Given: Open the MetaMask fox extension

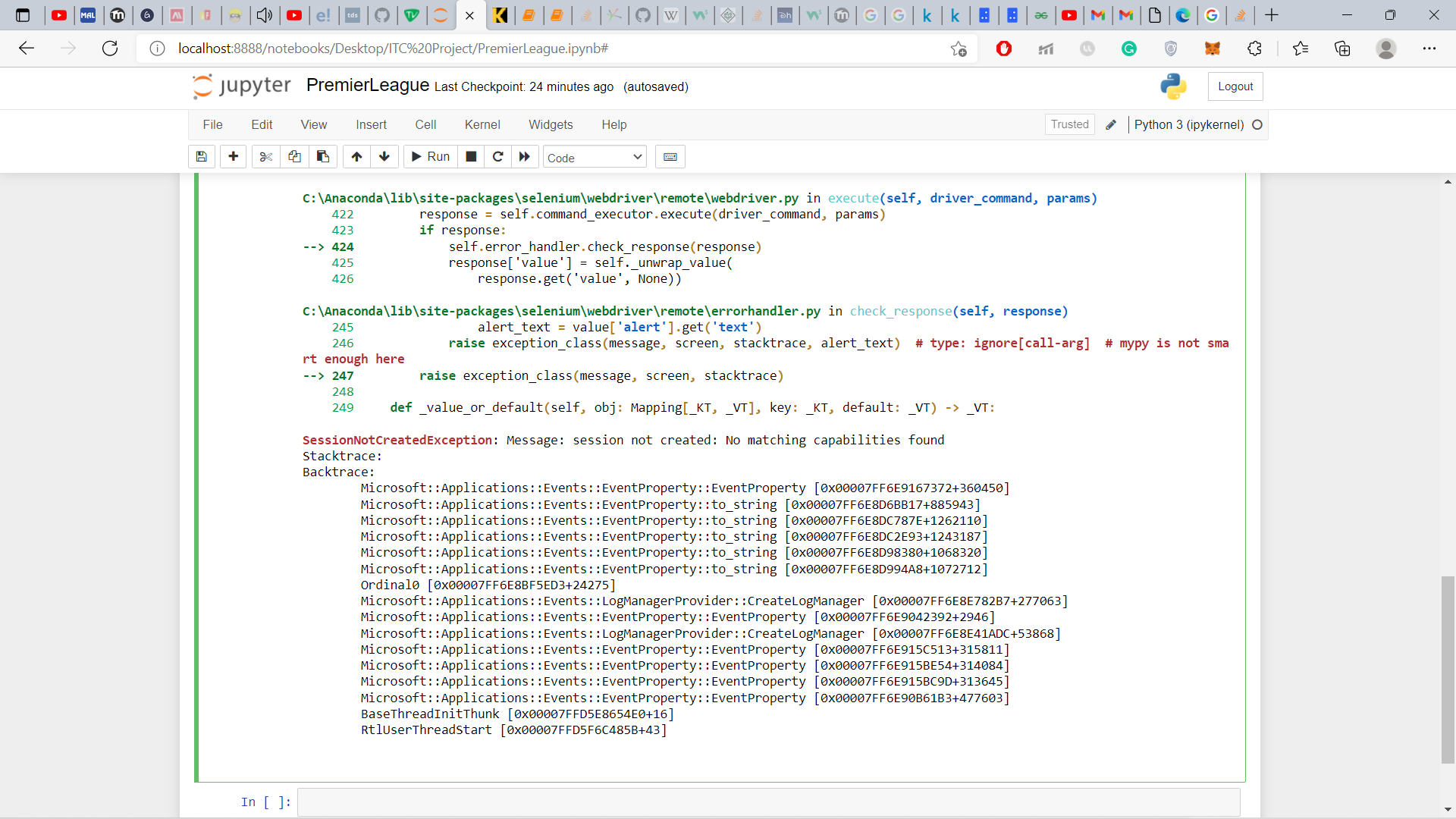Looking at the screenshot, I should click(1213, 49).
